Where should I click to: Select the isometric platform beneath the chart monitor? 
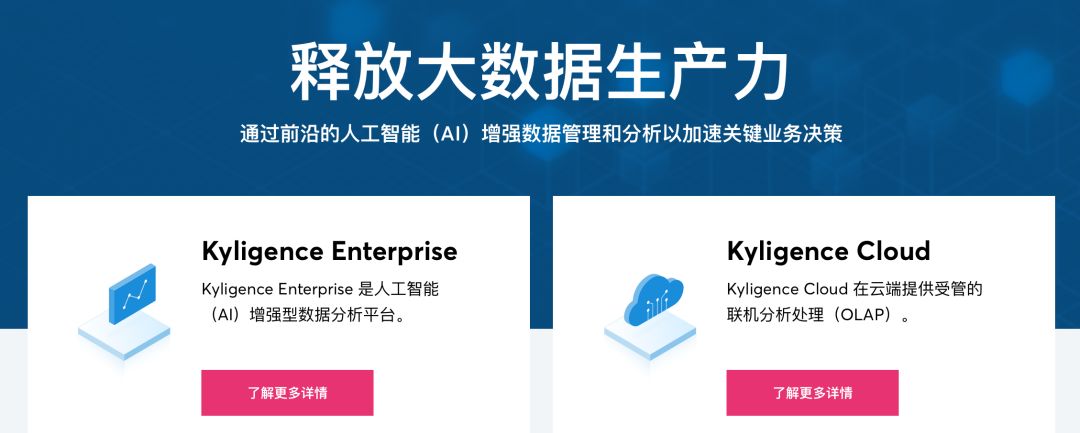click(x=124, y=335)
